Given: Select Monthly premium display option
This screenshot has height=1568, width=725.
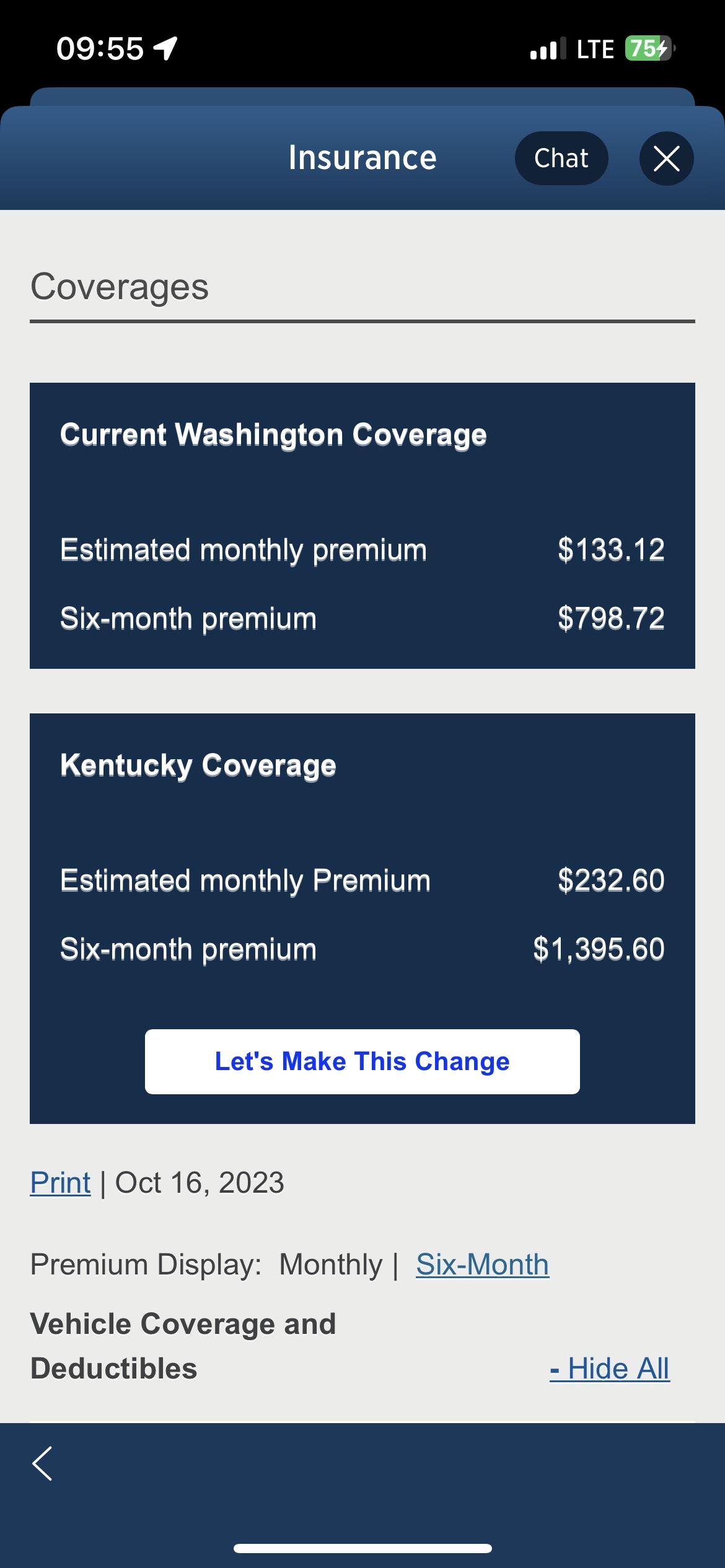Looking at the screenshot, I should (x=330, y=1265).
